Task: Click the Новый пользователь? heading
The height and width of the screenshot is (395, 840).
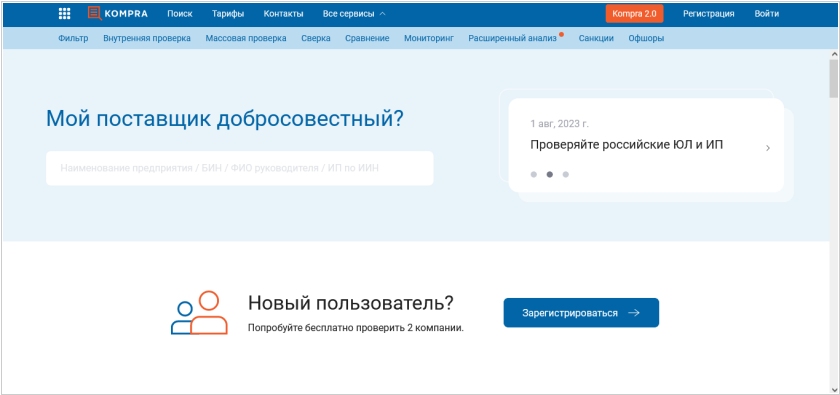Action: (351, 303)
